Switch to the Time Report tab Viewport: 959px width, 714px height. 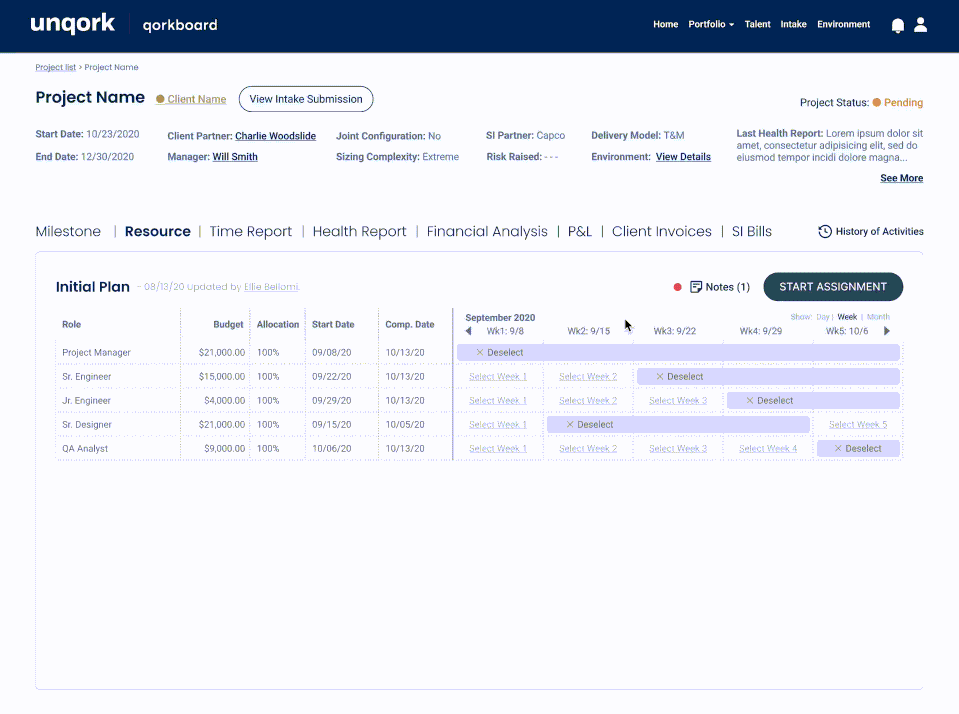pyautogui.click(x=251, y=231)
